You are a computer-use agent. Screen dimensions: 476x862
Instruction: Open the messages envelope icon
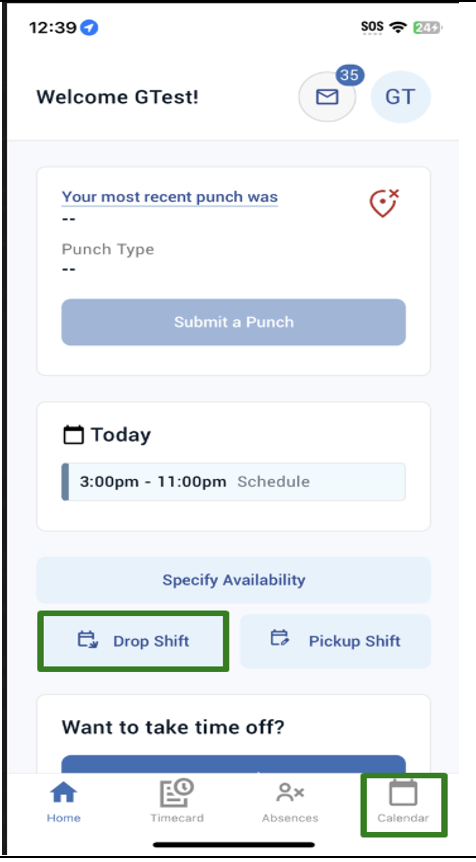(327, 97)
